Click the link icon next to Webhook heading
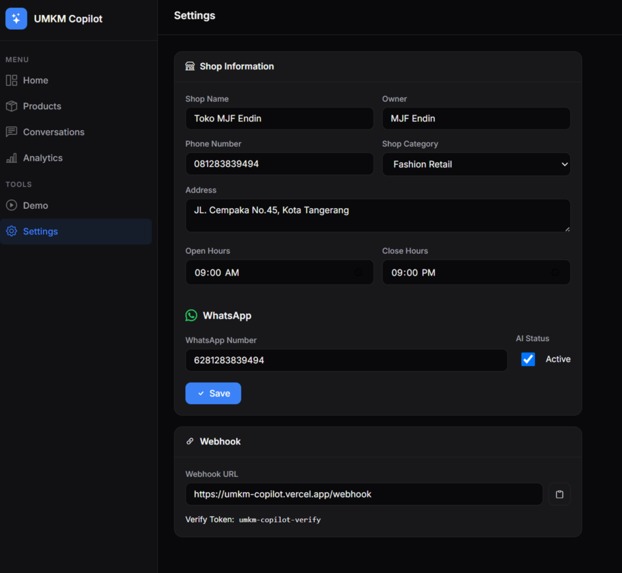The height and width of the screenshot is (573, 622). click(x=190, y=441)
